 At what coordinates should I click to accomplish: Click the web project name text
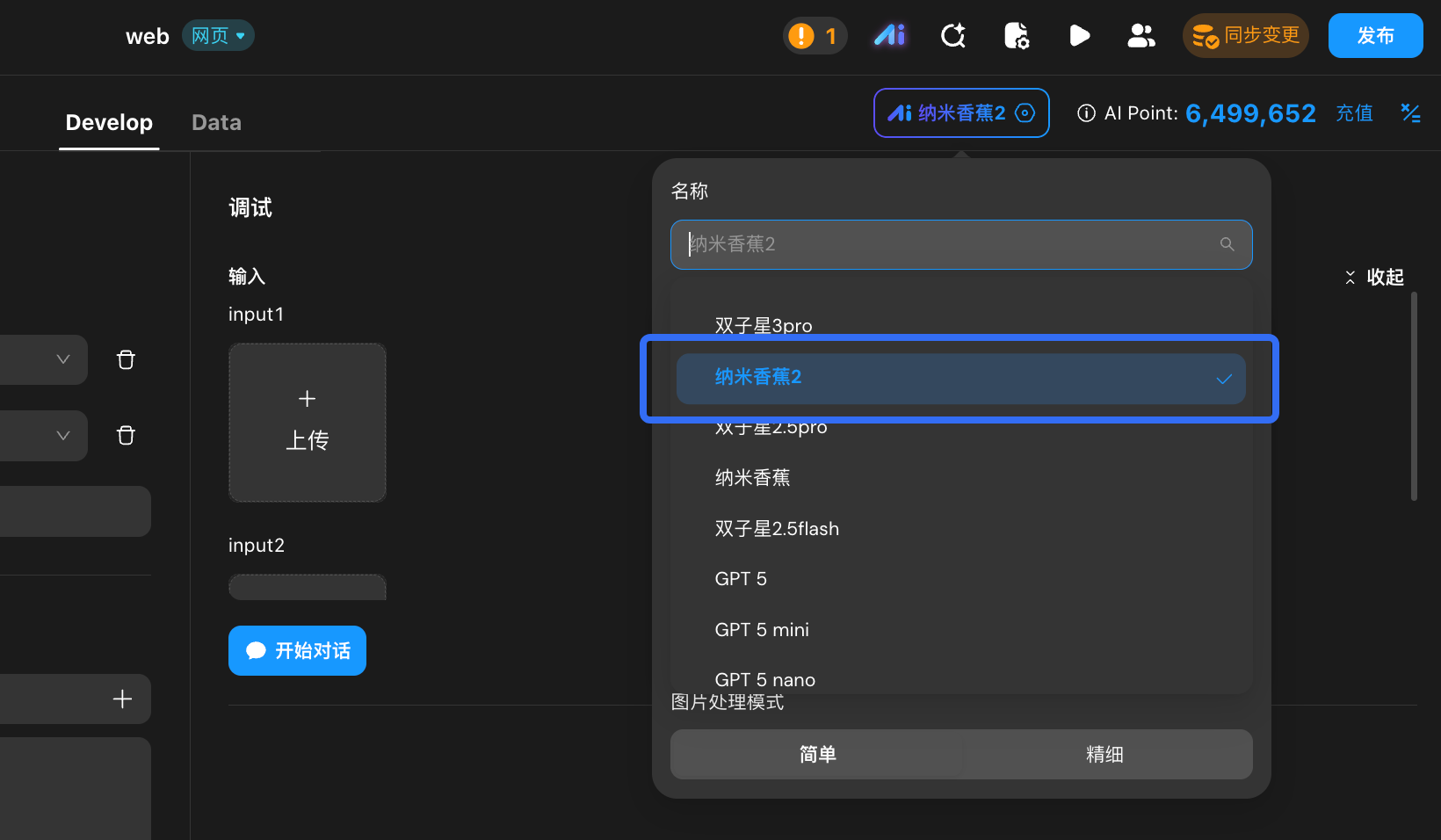tap(147, 36)
